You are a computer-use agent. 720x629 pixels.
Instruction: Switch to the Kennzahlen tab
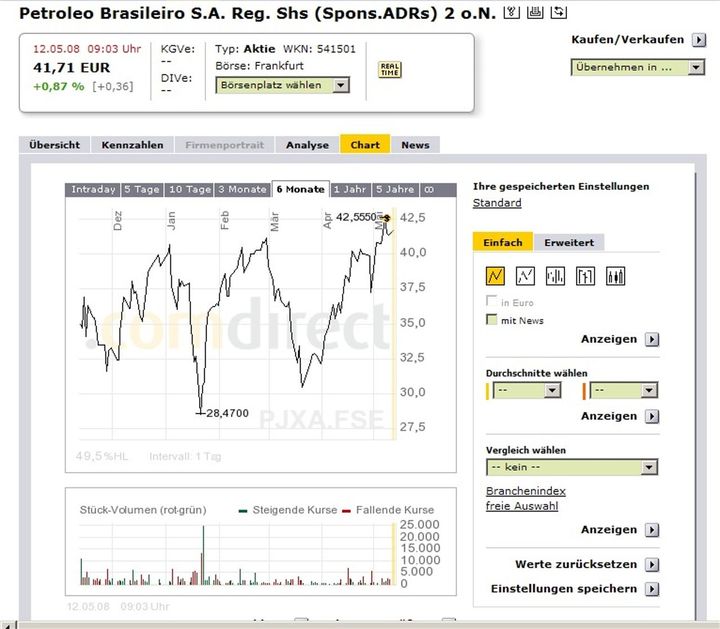tap(132, 145)
